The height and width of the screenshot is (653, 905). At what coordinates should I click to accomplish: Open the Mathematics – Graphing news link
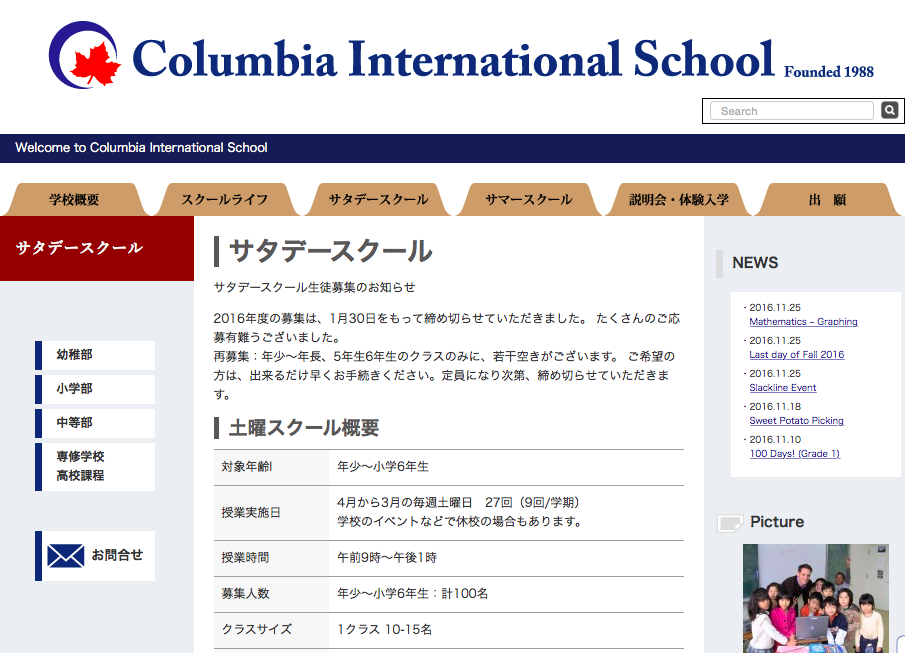click(803, 322)
